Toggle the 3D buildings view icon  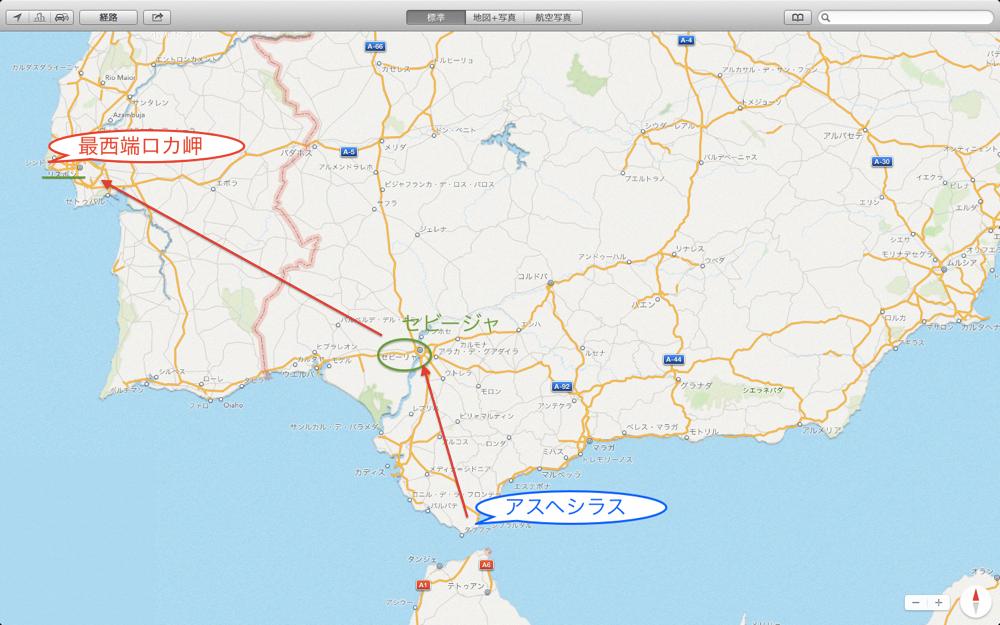click(40, 17)
